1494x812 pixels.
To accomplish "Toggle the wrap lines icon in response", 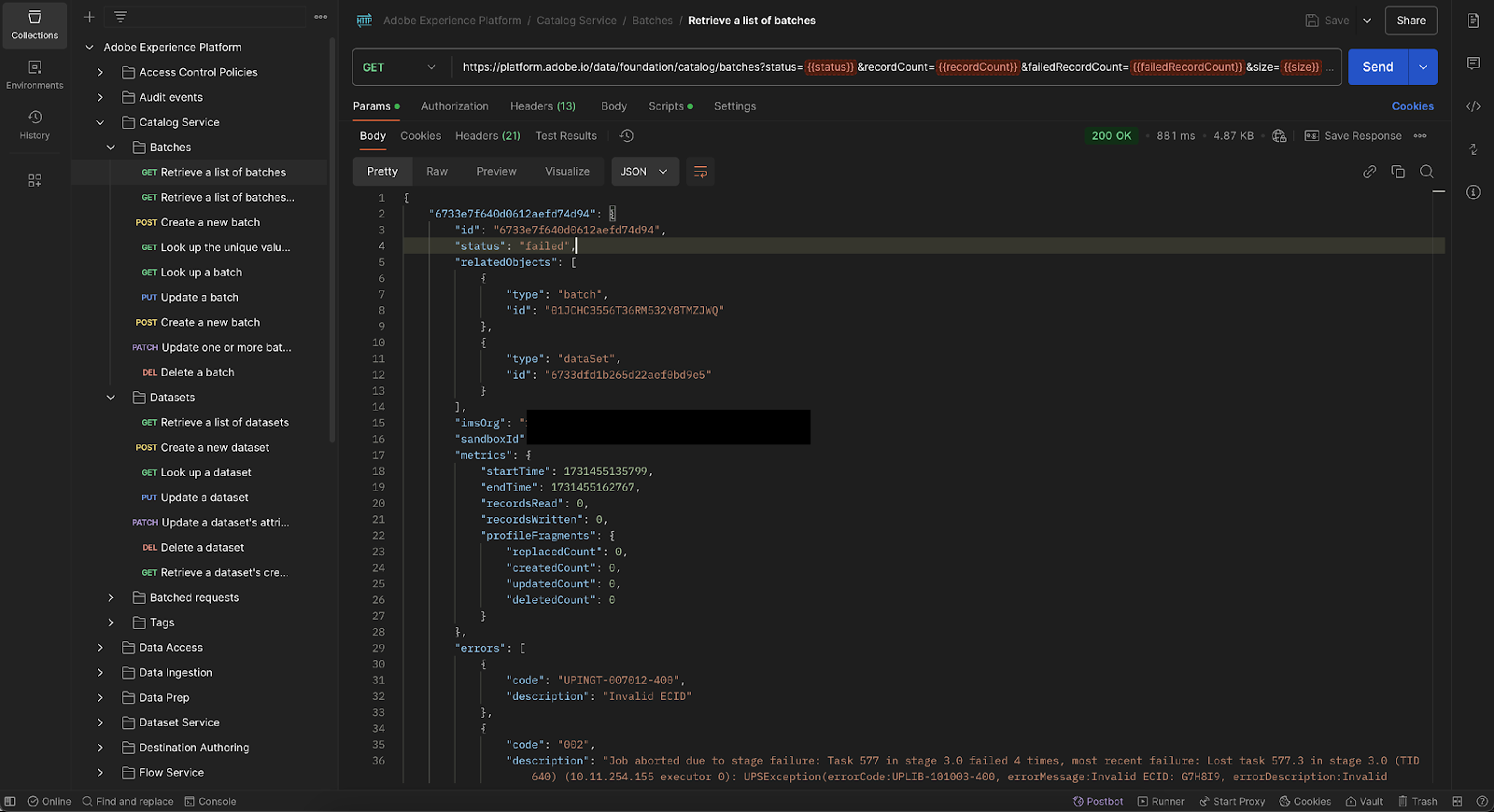I will [x=700, y=172].
